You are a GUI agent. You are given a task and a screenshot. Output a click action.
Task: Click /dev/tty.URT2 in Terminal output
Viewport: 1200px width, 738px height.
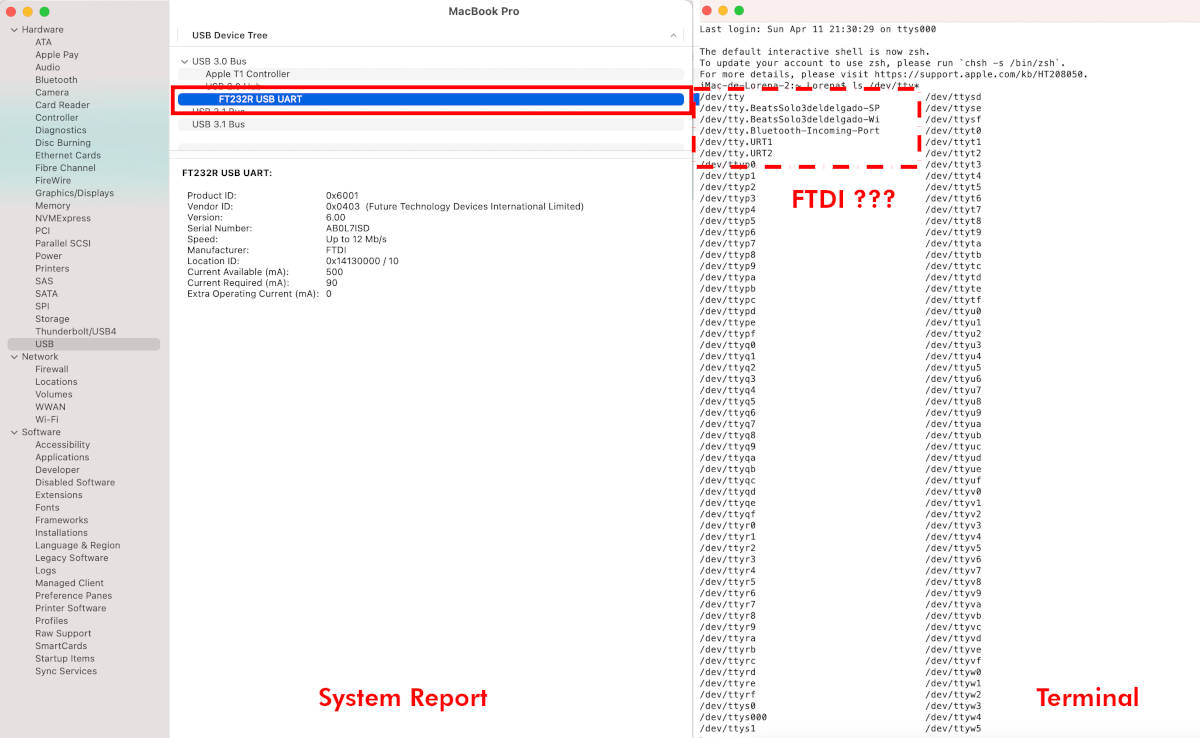736,153
